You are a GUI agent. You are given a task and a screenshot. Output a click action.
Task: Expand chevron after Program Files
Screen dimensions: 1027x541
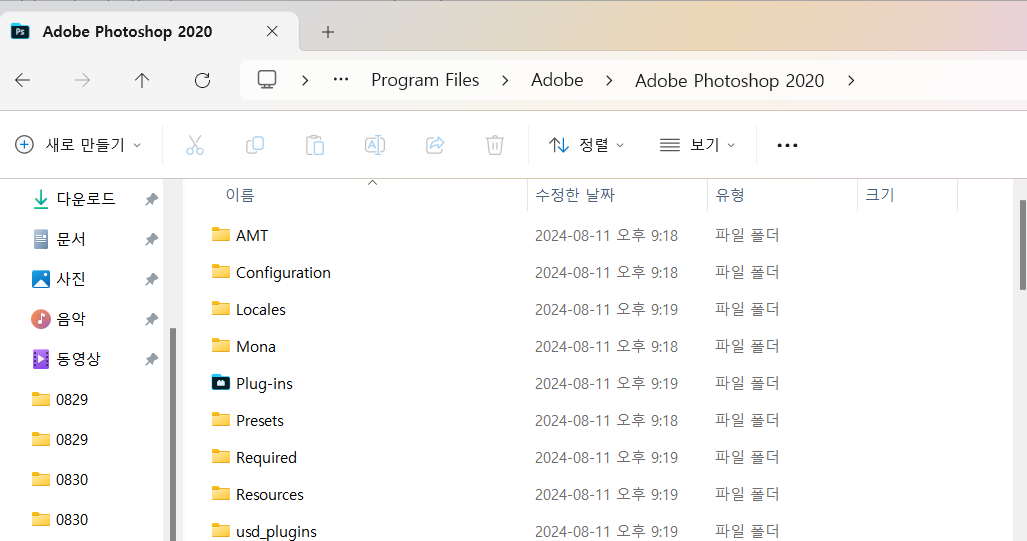(505, 81)
